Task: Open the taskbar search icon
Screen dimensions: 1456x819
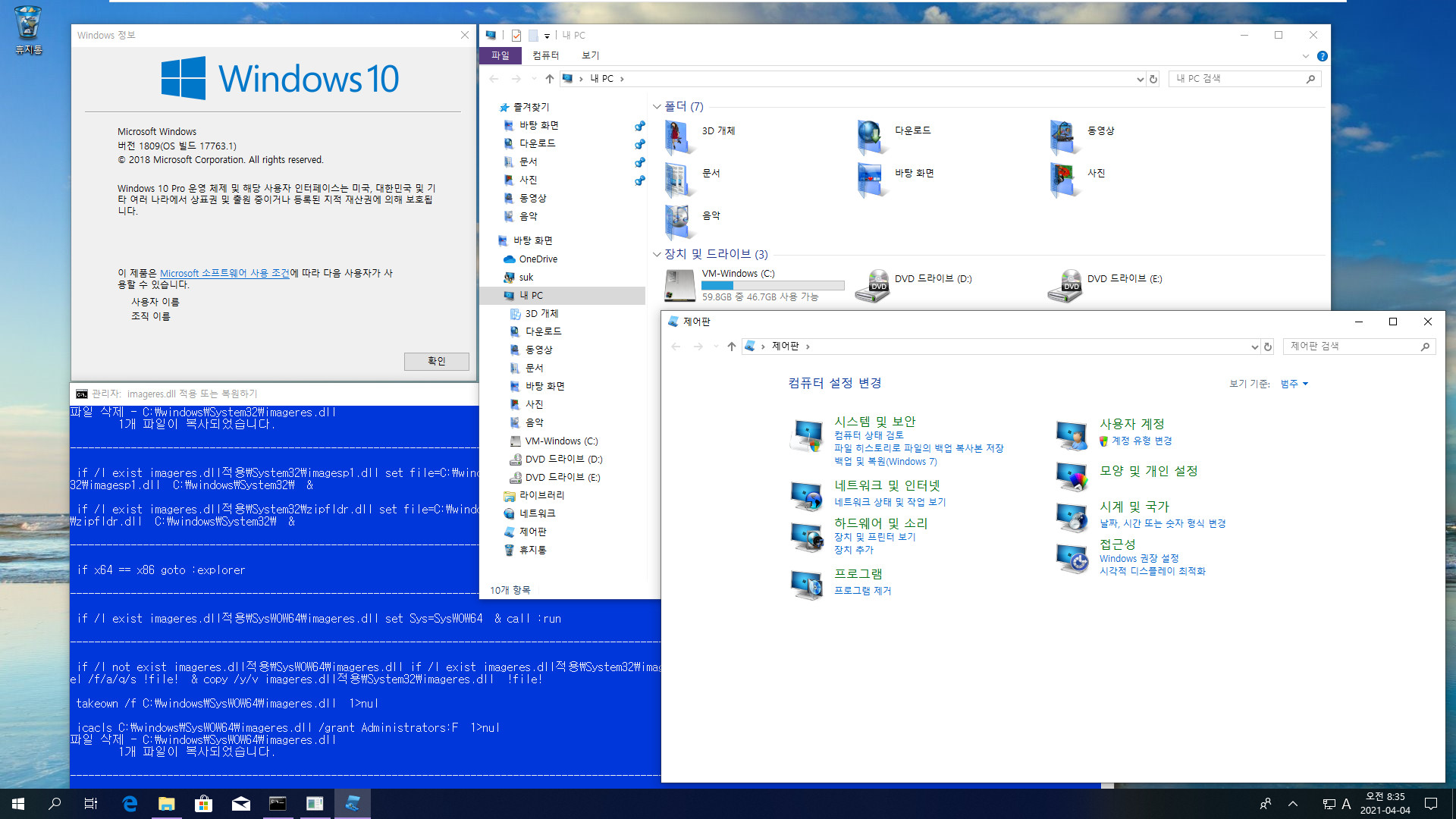Action: tap(55, 804)
